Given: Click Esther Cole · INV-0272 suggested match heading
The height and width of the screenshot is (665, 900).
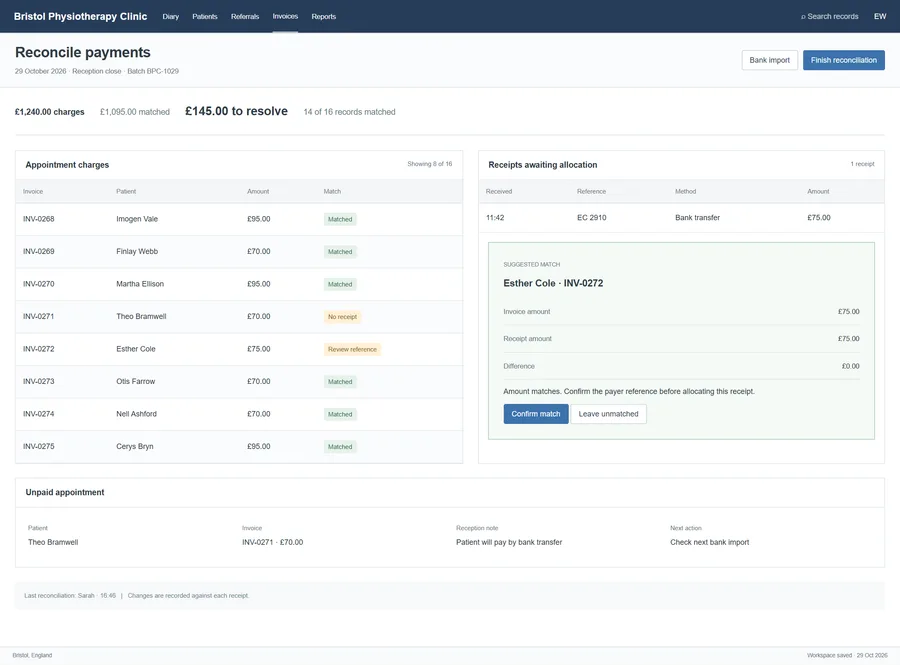Looking at the screenshot, I should point(553,283).
